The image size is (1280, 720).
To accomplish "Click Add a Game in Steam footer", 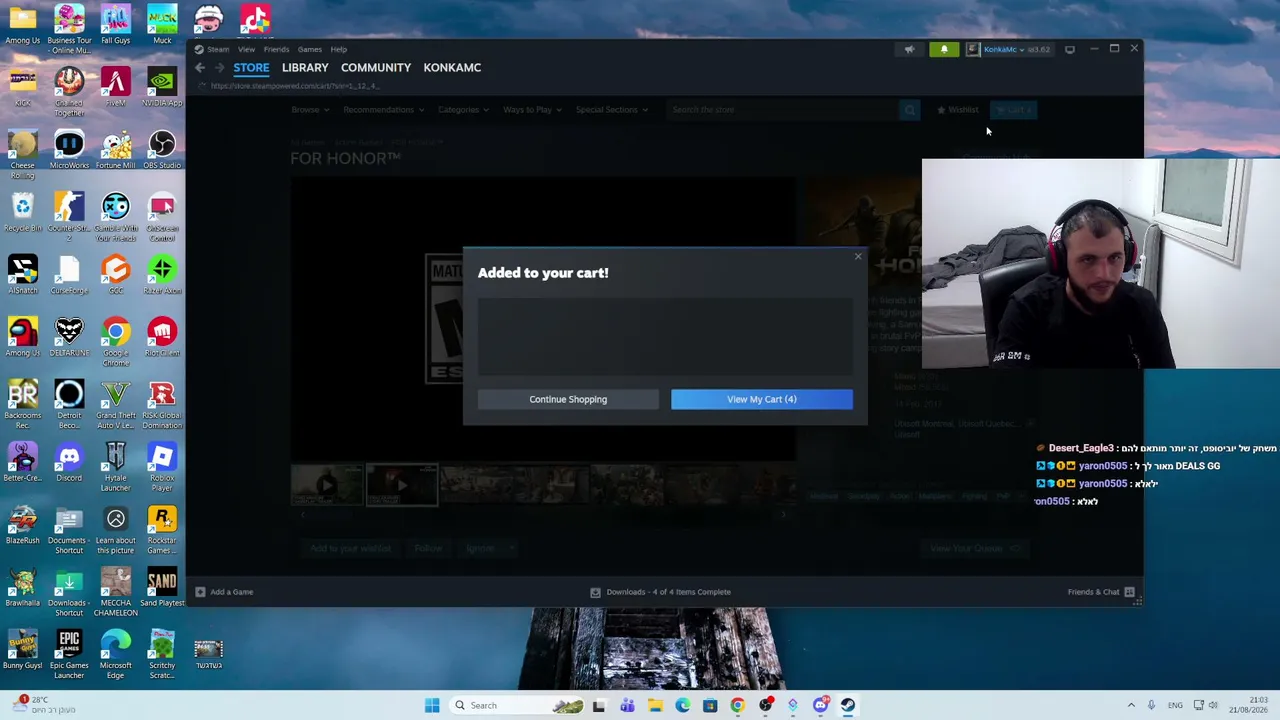I will [225, 592].
